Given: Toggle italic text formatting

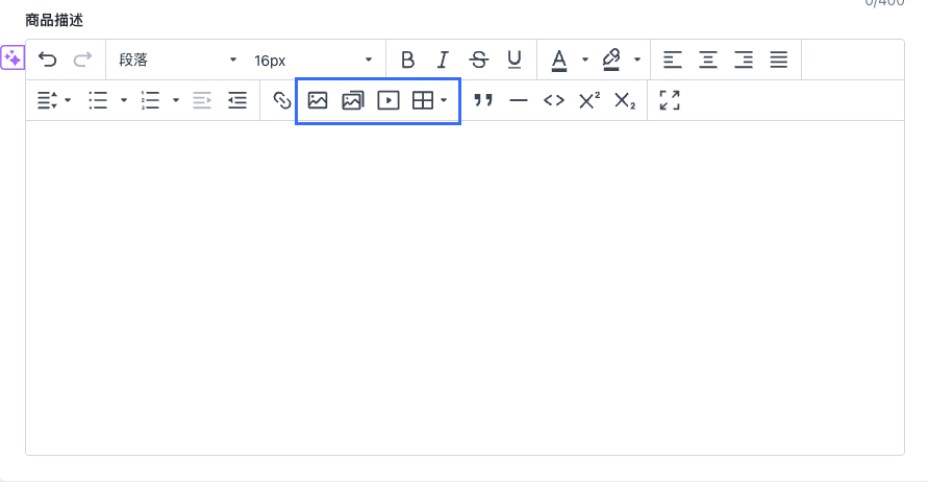Looking at the screenshot, I should (x=443, y=60).
